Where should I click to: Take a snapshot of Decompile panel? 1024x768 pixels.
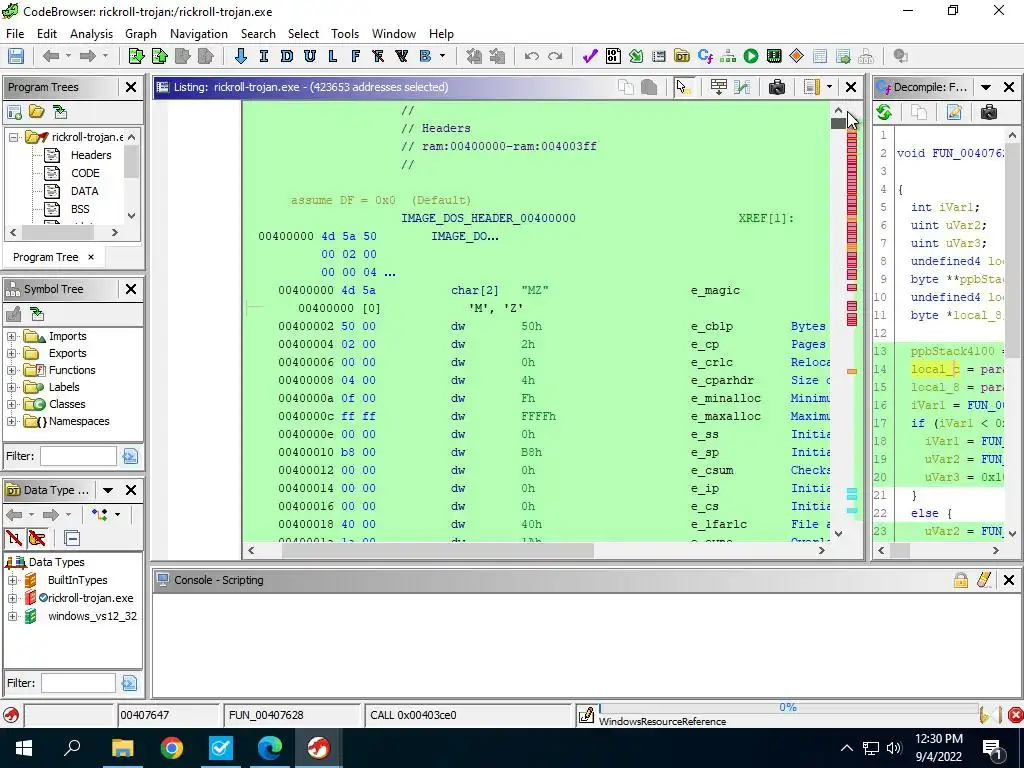pyautogui.click(x=989, y=112)
